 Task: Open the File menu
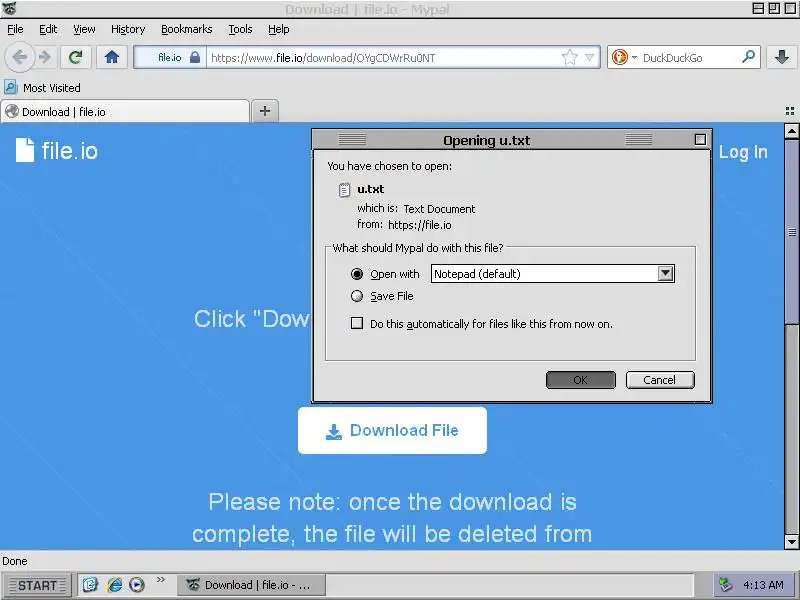click(x=15, y=29)
